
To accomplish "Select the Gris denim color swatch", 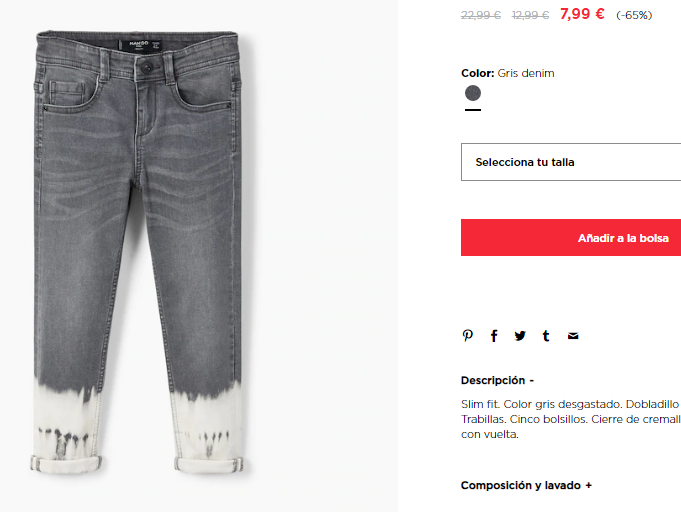I will (473, 93).
